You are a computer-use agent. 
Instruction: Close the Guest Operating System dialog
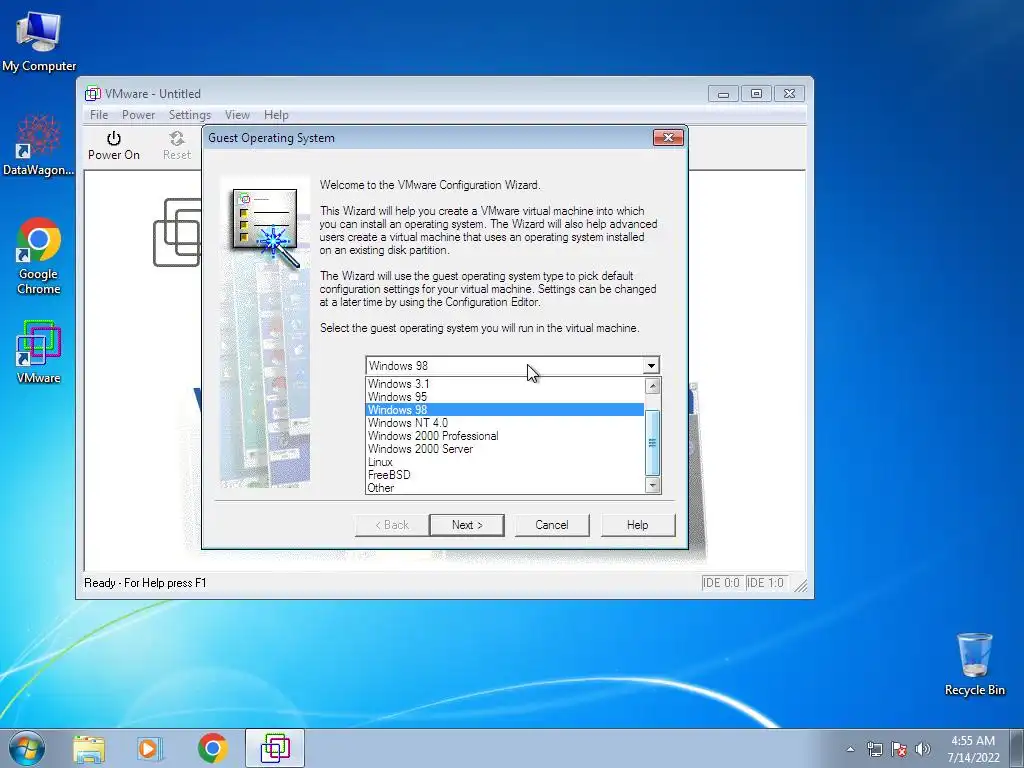[668, 138]
